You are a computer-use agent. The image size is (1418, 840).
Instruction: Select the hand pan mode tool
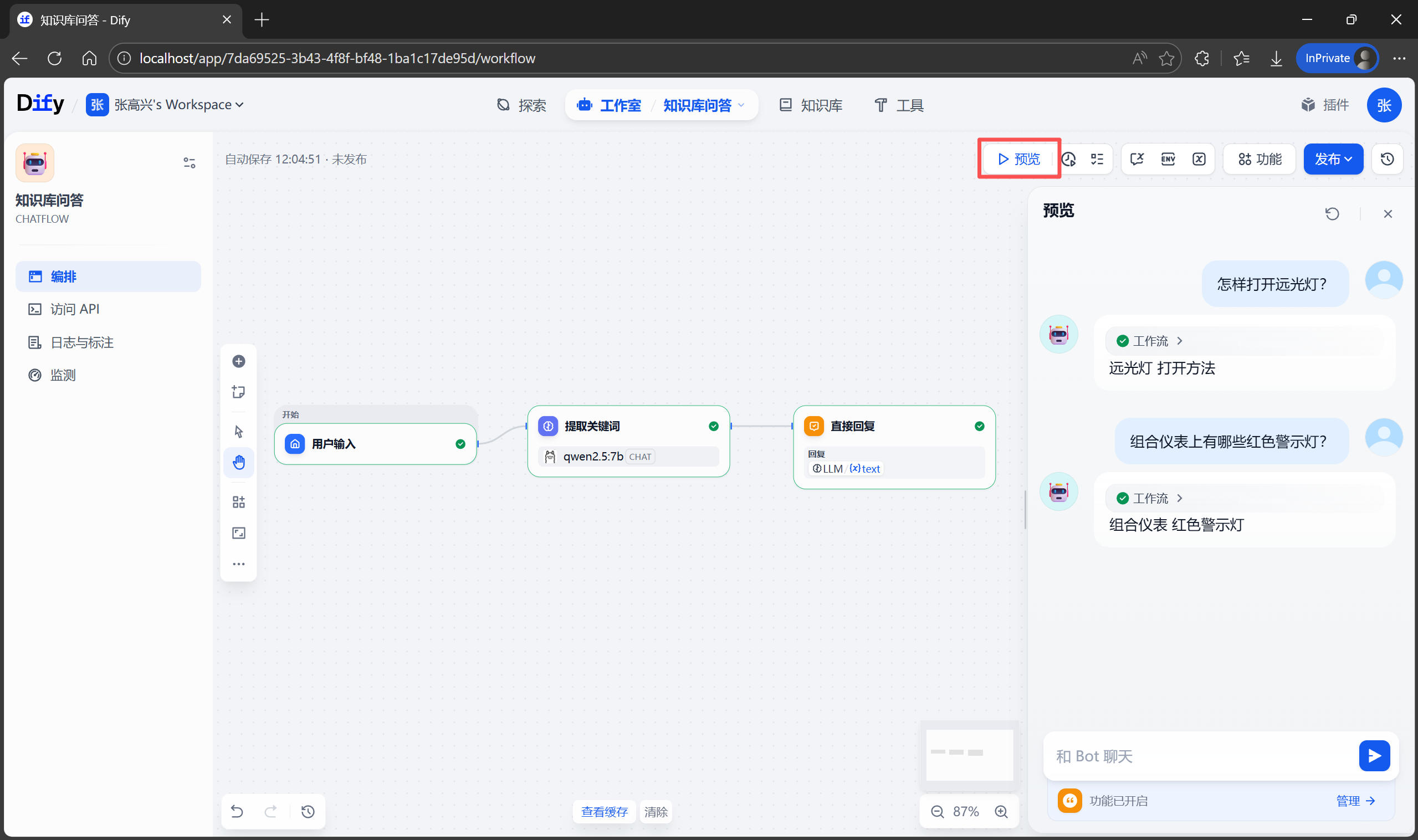point(238,463)
